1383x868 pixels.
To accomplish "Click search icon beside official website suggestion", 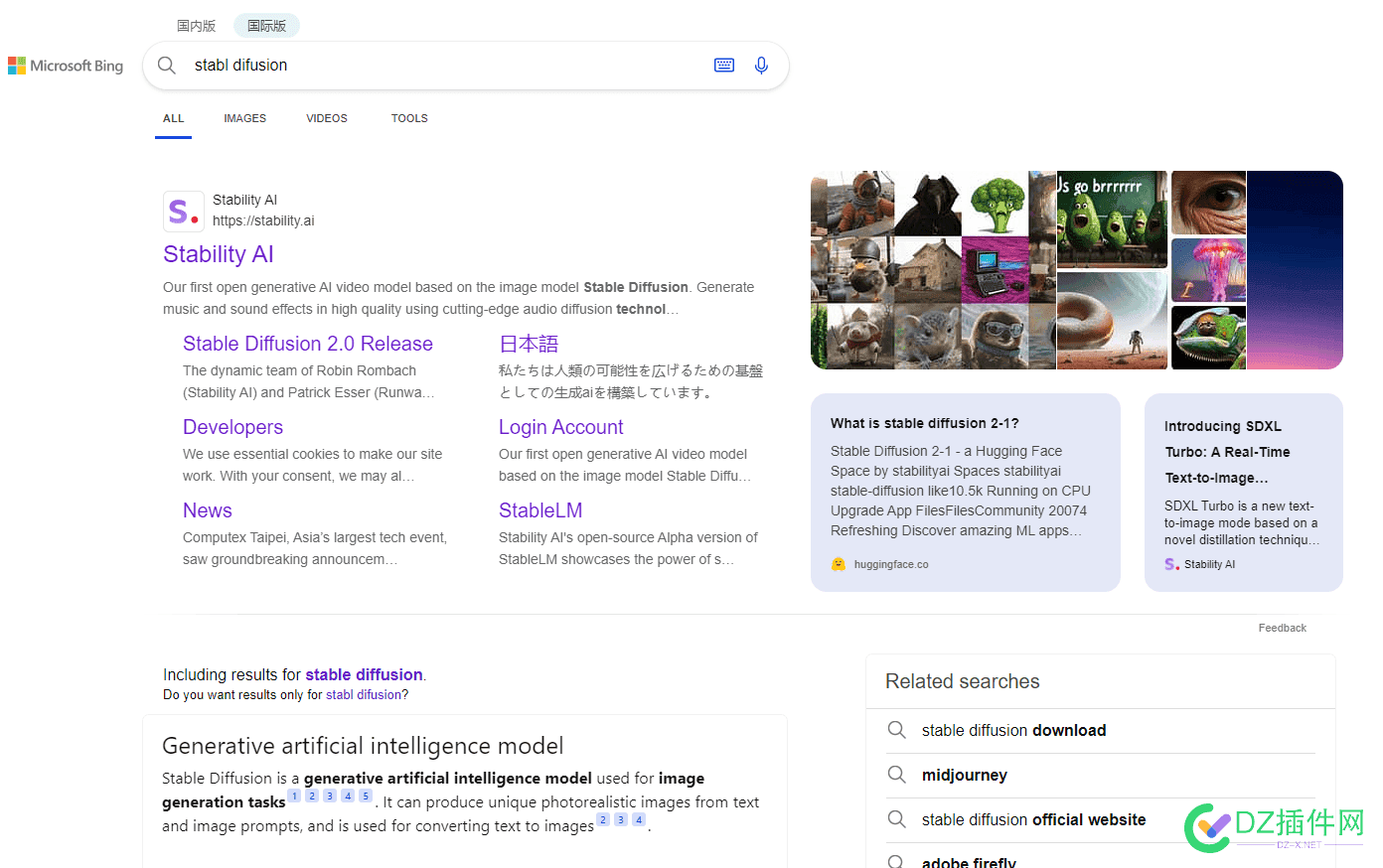I will pos(896,819).
